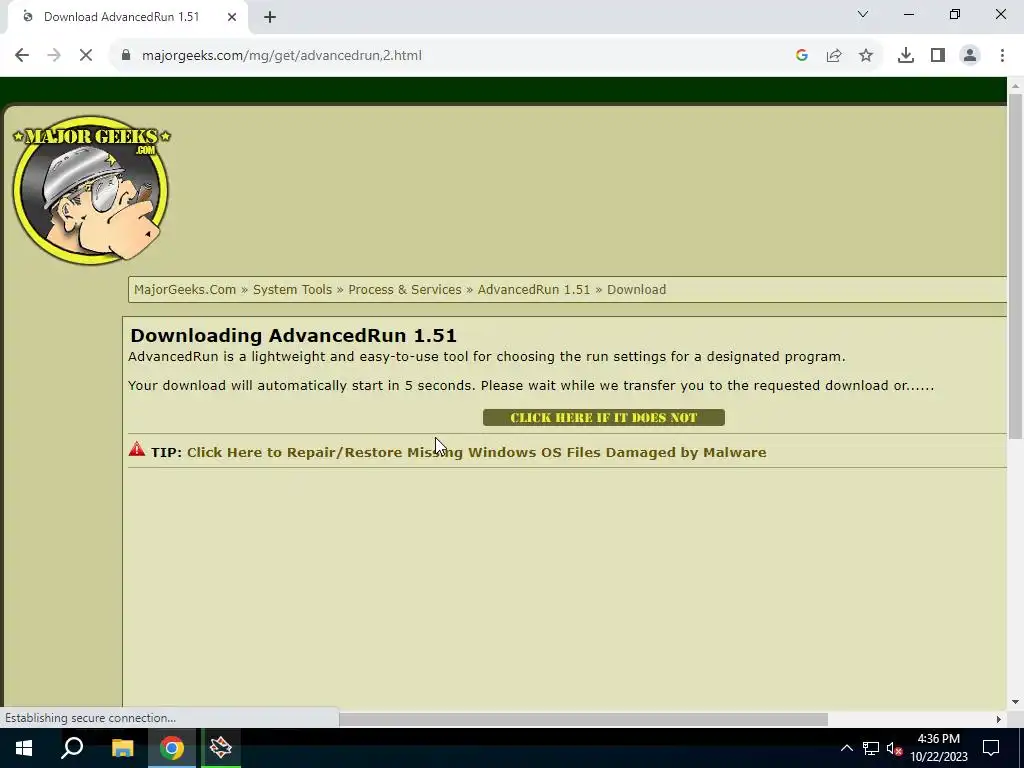The image size is (1024, 768).
Task: Open the Windows Start menu
Action: click(24, 748)
